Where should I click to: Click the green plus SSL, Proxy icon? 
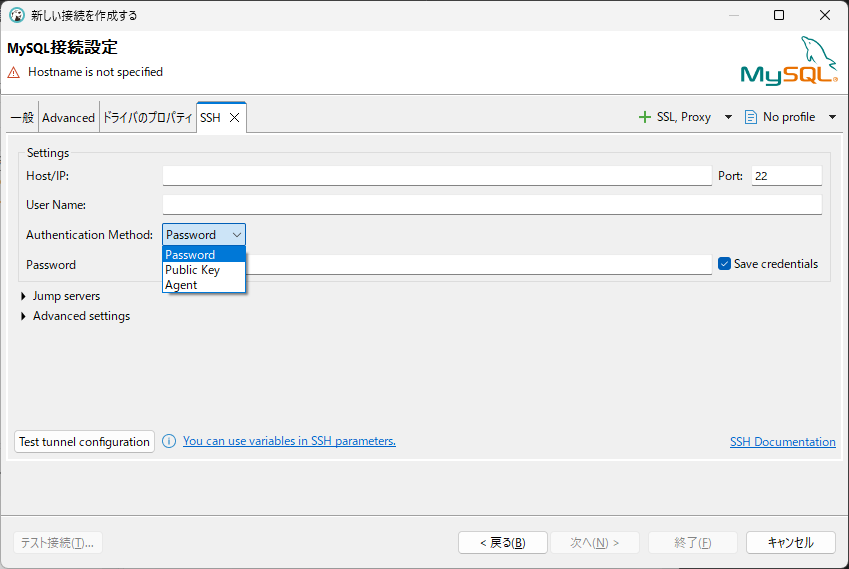point(645,117)
